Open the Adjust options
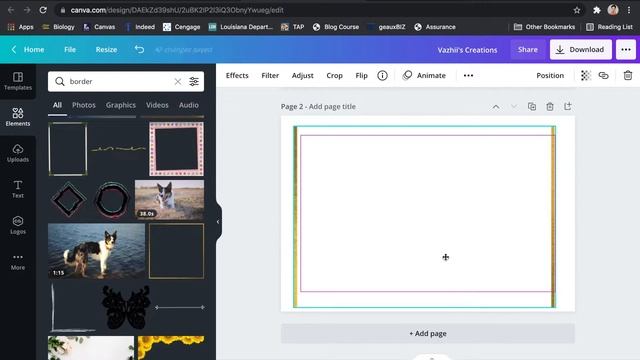640x360 pixels. [302, 76]
